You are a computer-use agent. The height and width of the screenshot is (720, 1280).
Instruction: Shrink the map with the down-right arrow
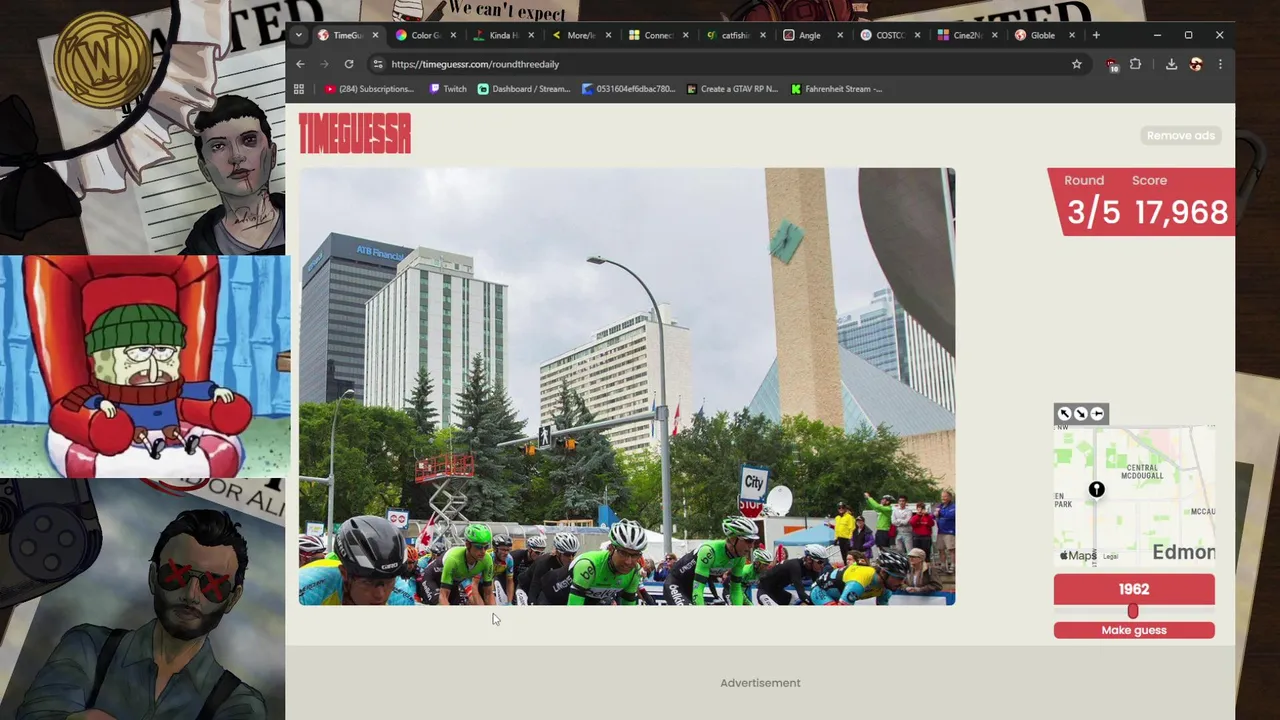pyautogui.click(x=1081, y=414)
